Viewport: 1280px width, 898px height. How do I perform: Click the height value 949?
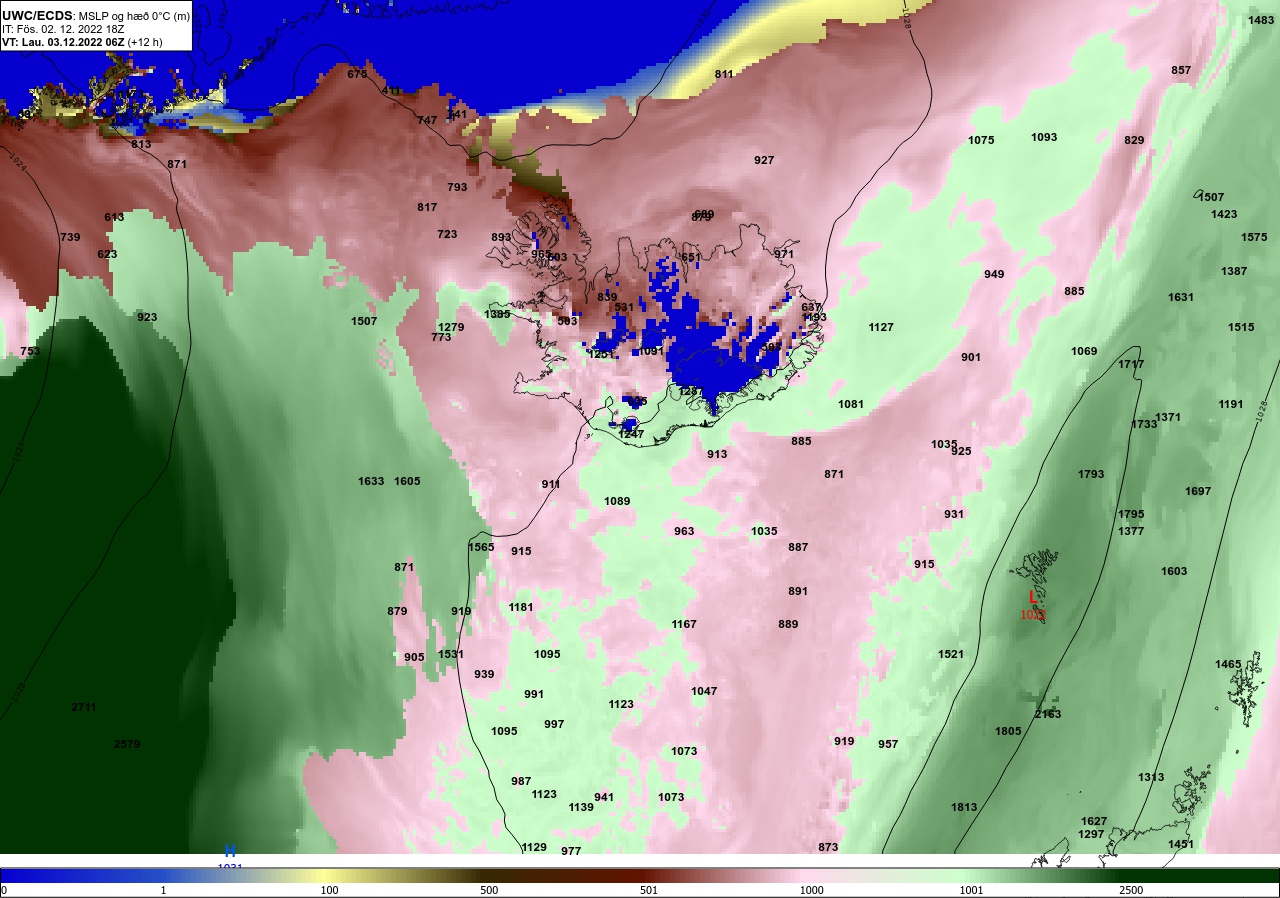point(994,274)
